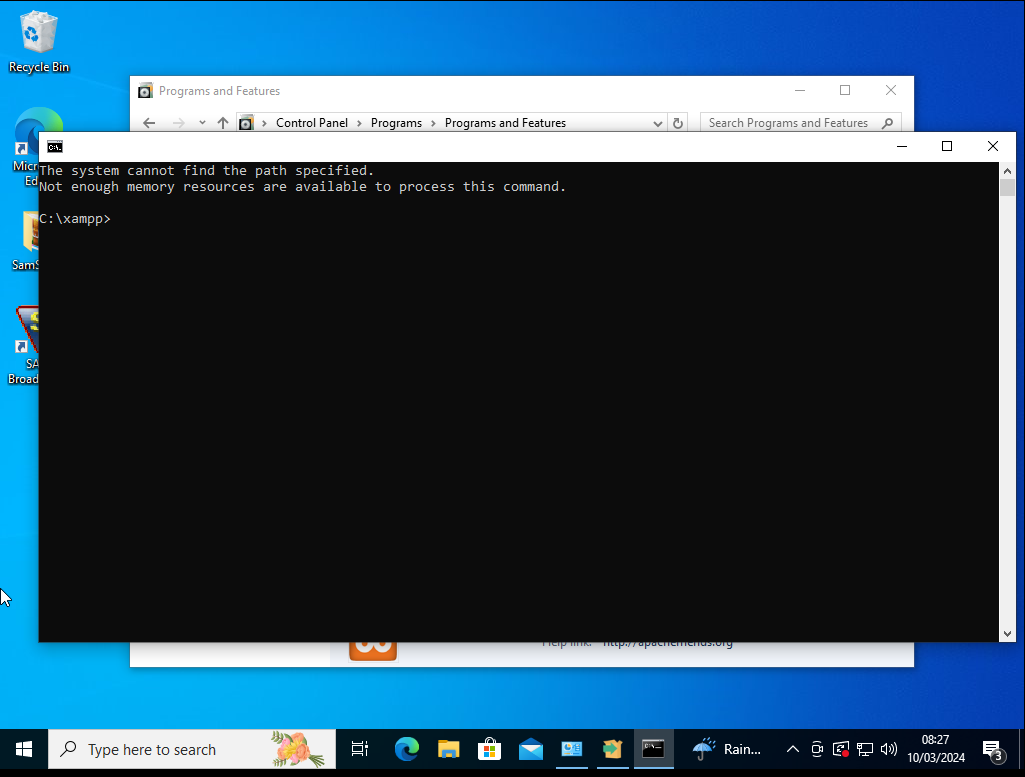
Task: Click the Task View icon
Action: point(360,749)
